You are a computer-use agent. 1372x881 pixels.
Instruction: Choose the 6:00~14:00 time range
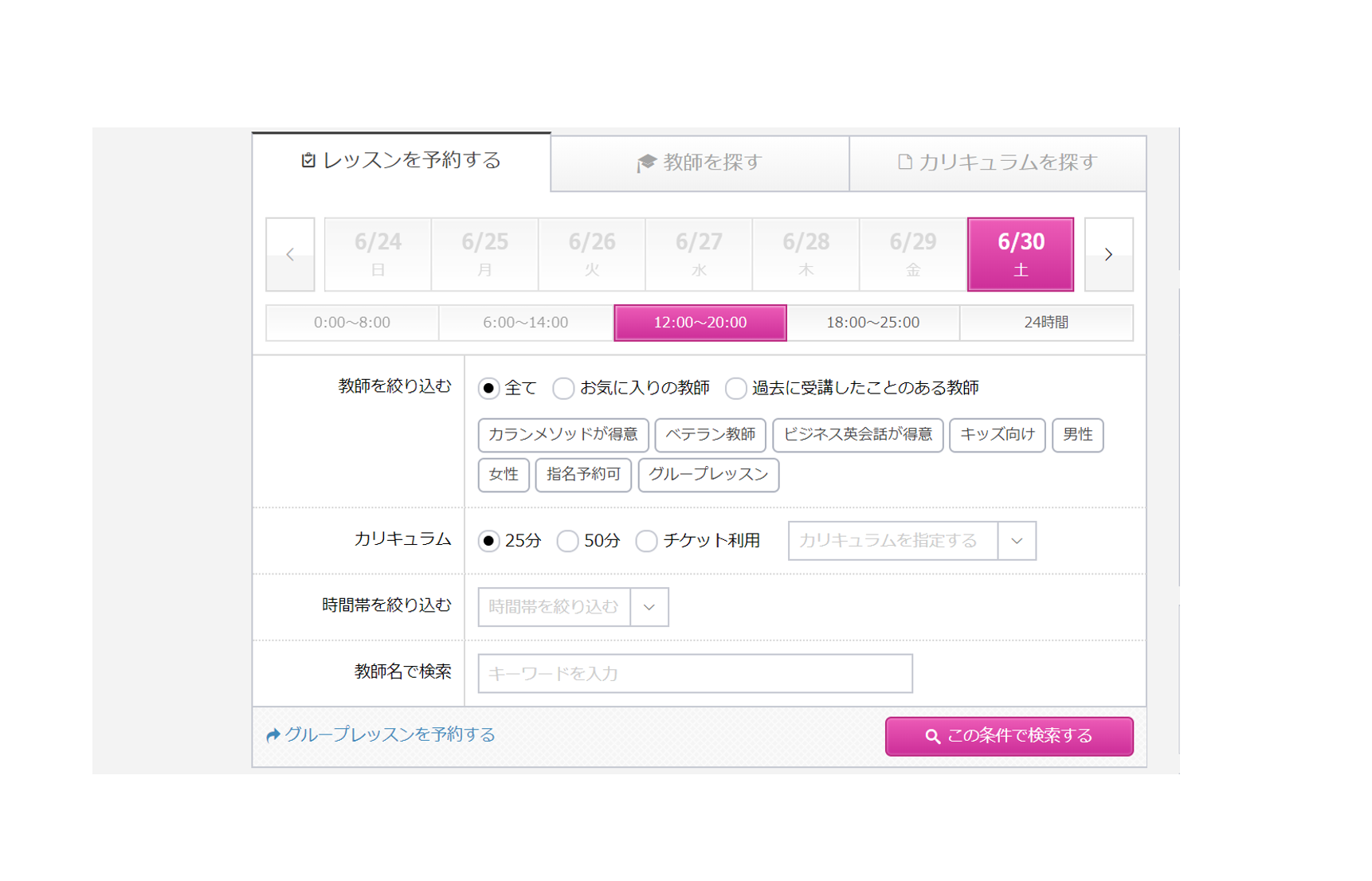click(x=526, y=323)
